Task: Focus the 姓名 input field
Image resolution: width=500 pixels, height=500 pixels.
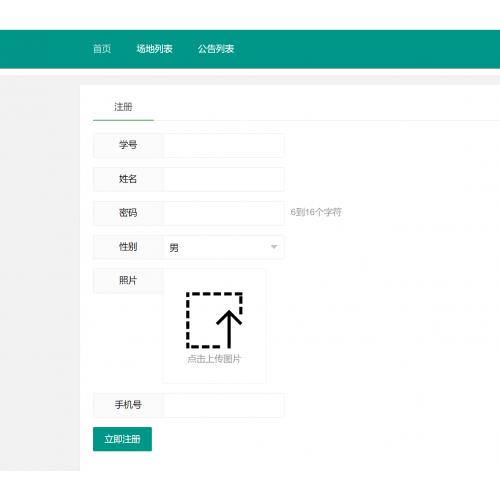Action: click(223, 179)
